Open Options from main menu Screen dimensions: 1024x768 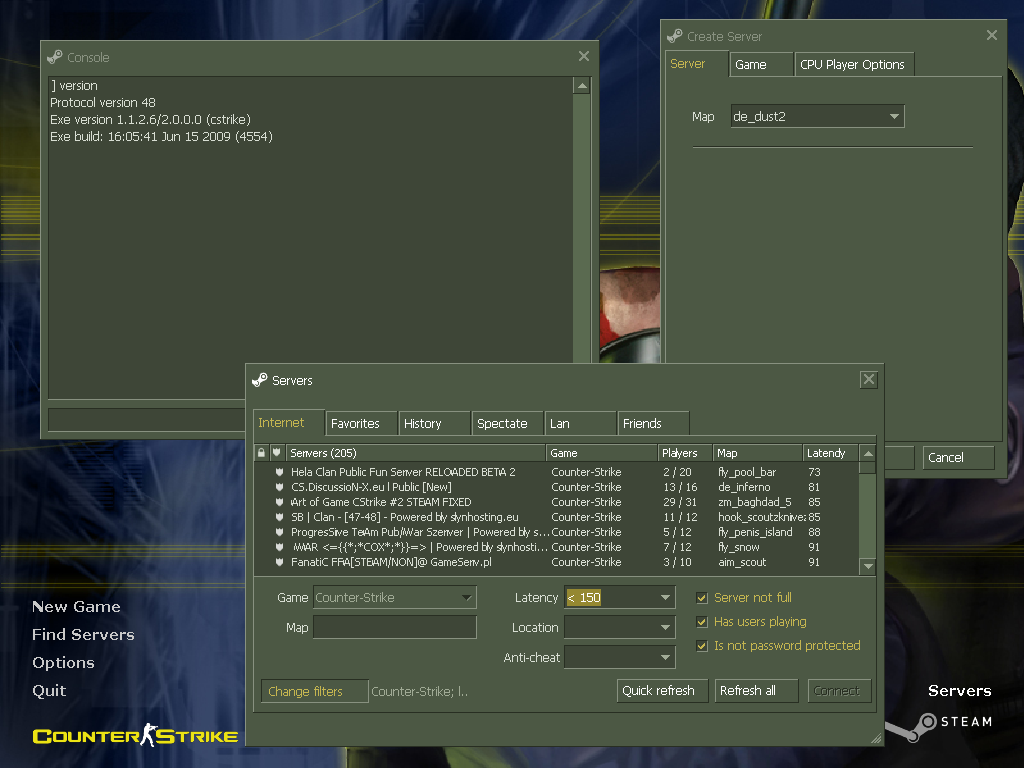(x=63, y=663)
